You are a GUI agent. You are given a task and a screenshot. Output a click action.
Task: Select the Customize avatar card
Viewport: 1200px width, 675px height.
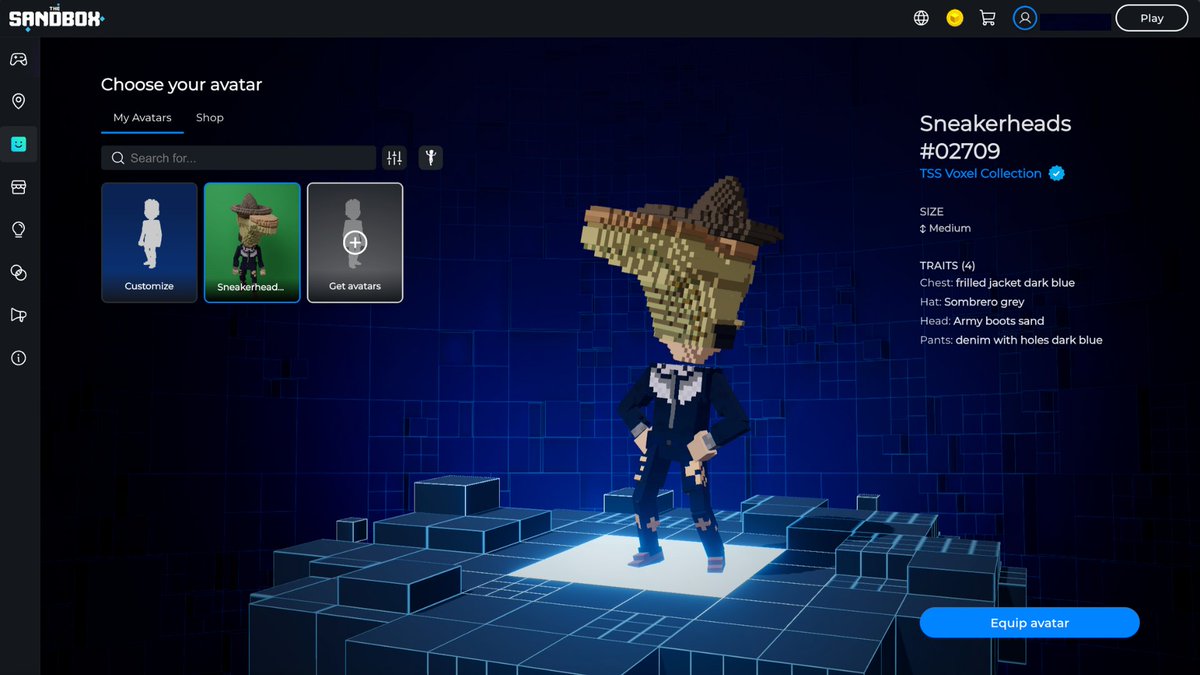(149, 242)
